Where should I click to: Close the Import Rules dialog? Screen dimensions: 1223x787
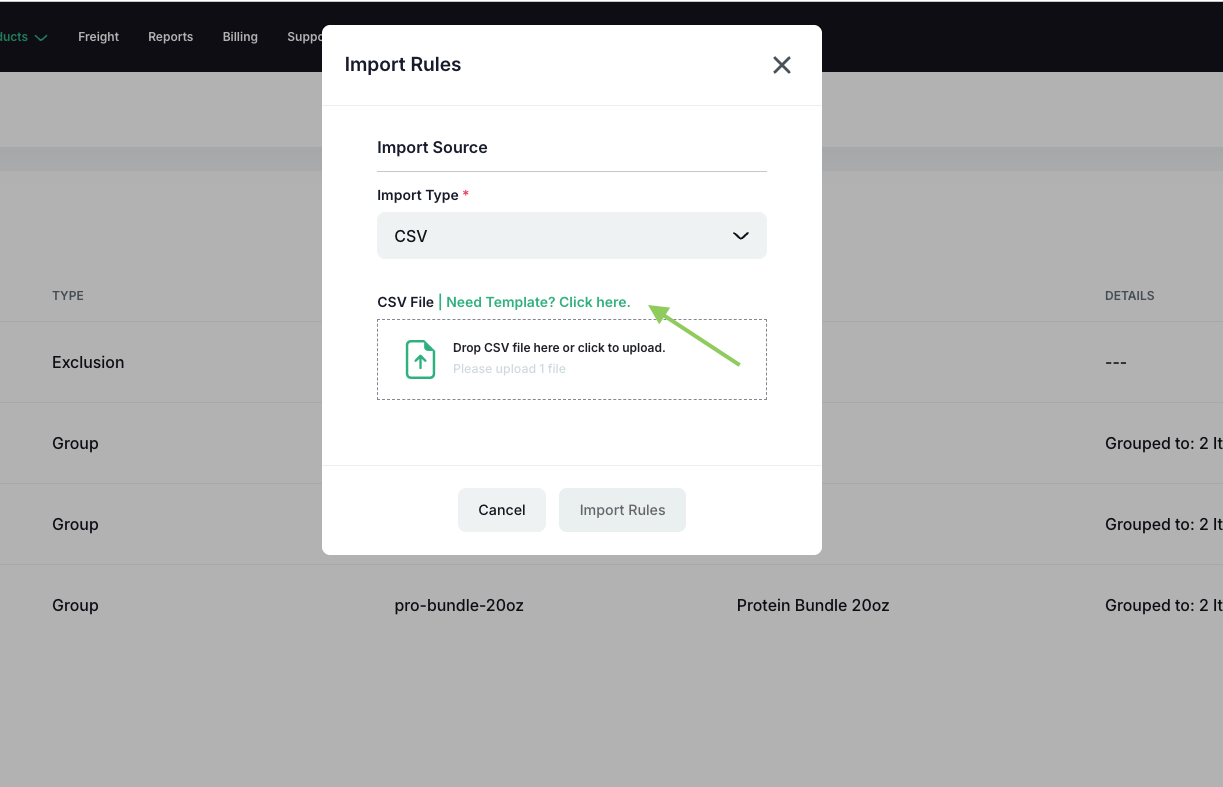pyautogui.click(x=782, y=65)
